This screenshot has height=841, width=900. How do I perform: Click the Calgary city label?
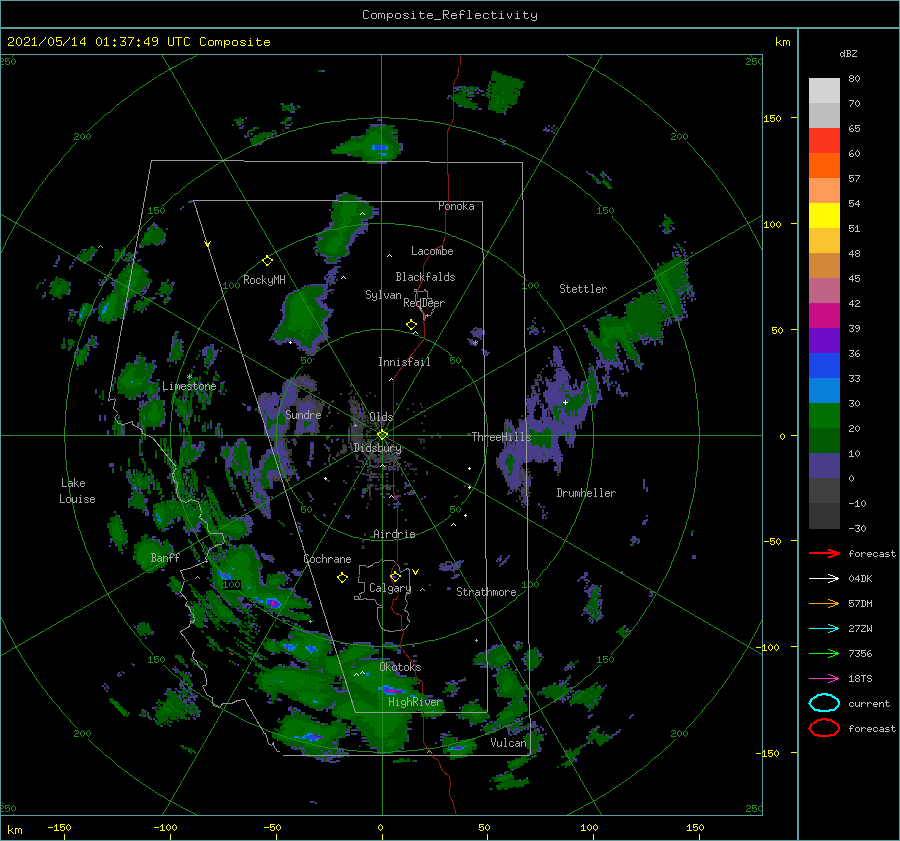[x=390, y=588]
